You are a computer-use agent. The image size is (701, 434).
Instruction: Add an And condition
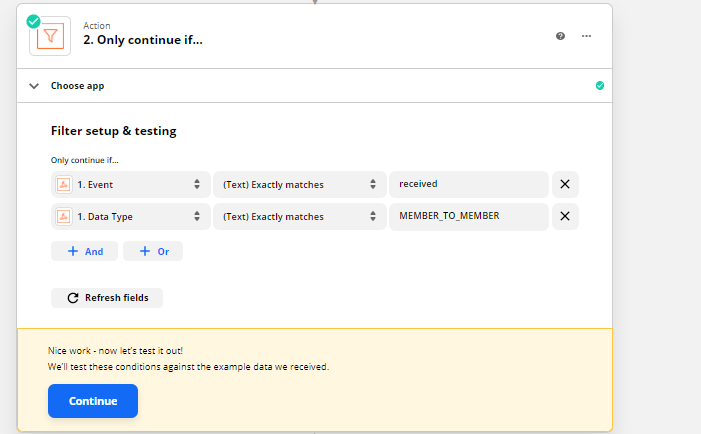pos(84,251)
